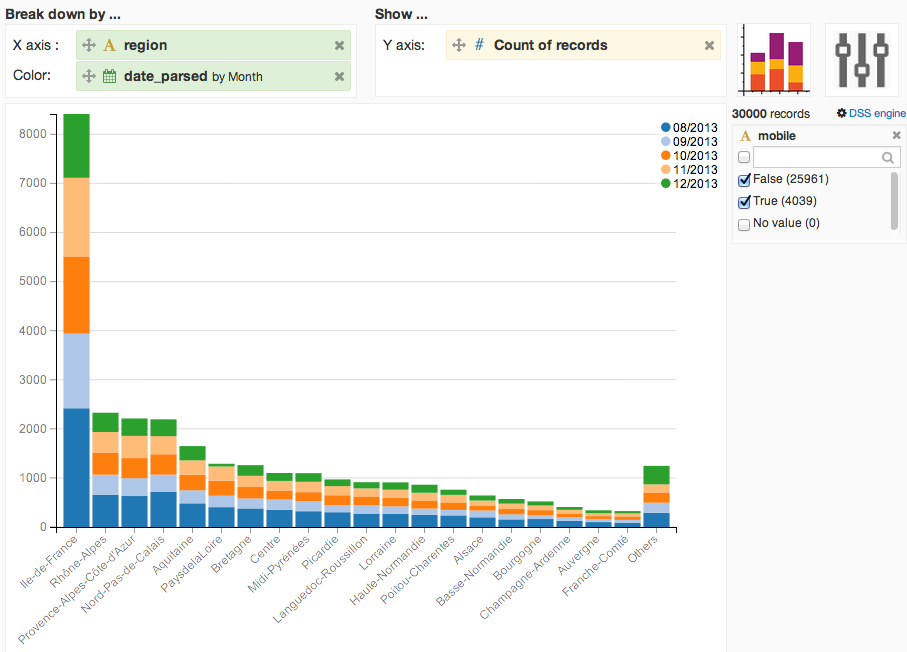Remove date_parsed from Color field
Screen dimensions: 907x652
[340, 76]
